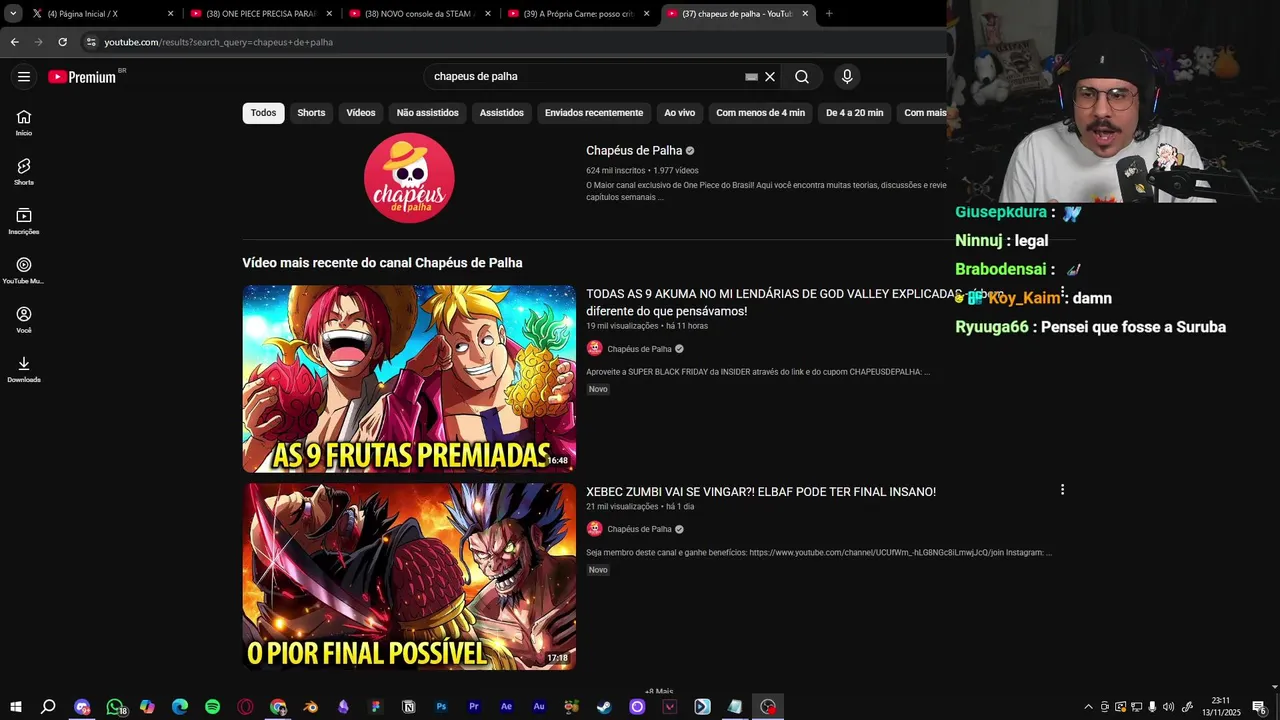The width and height of the screenshot is (1280, 720).
Task: Filter by De 4 a 20 min
Action: point(854,113)
